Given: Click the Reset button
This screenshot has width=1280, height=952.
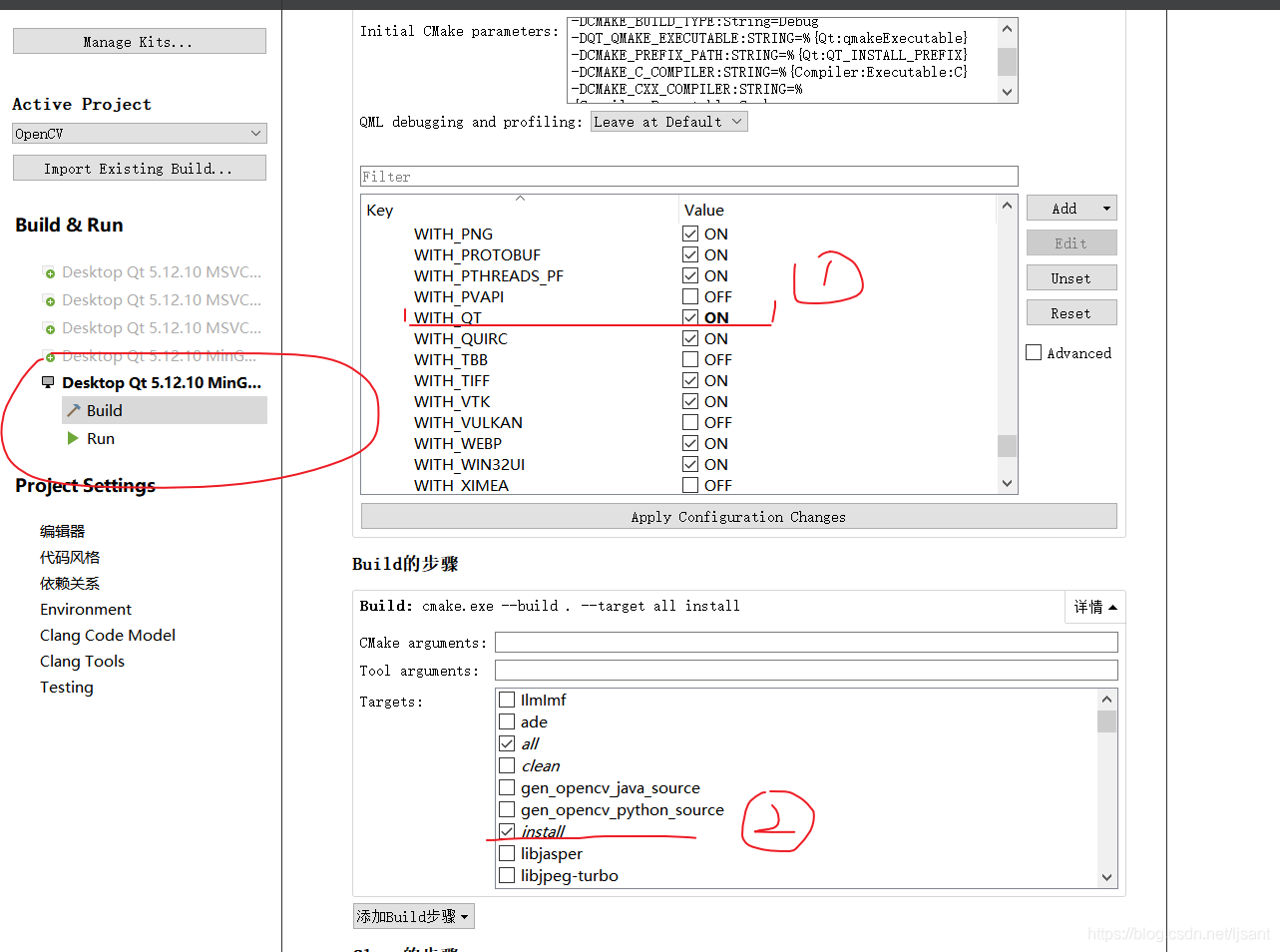Looking at the screenshot, I should click(1071, 312).
